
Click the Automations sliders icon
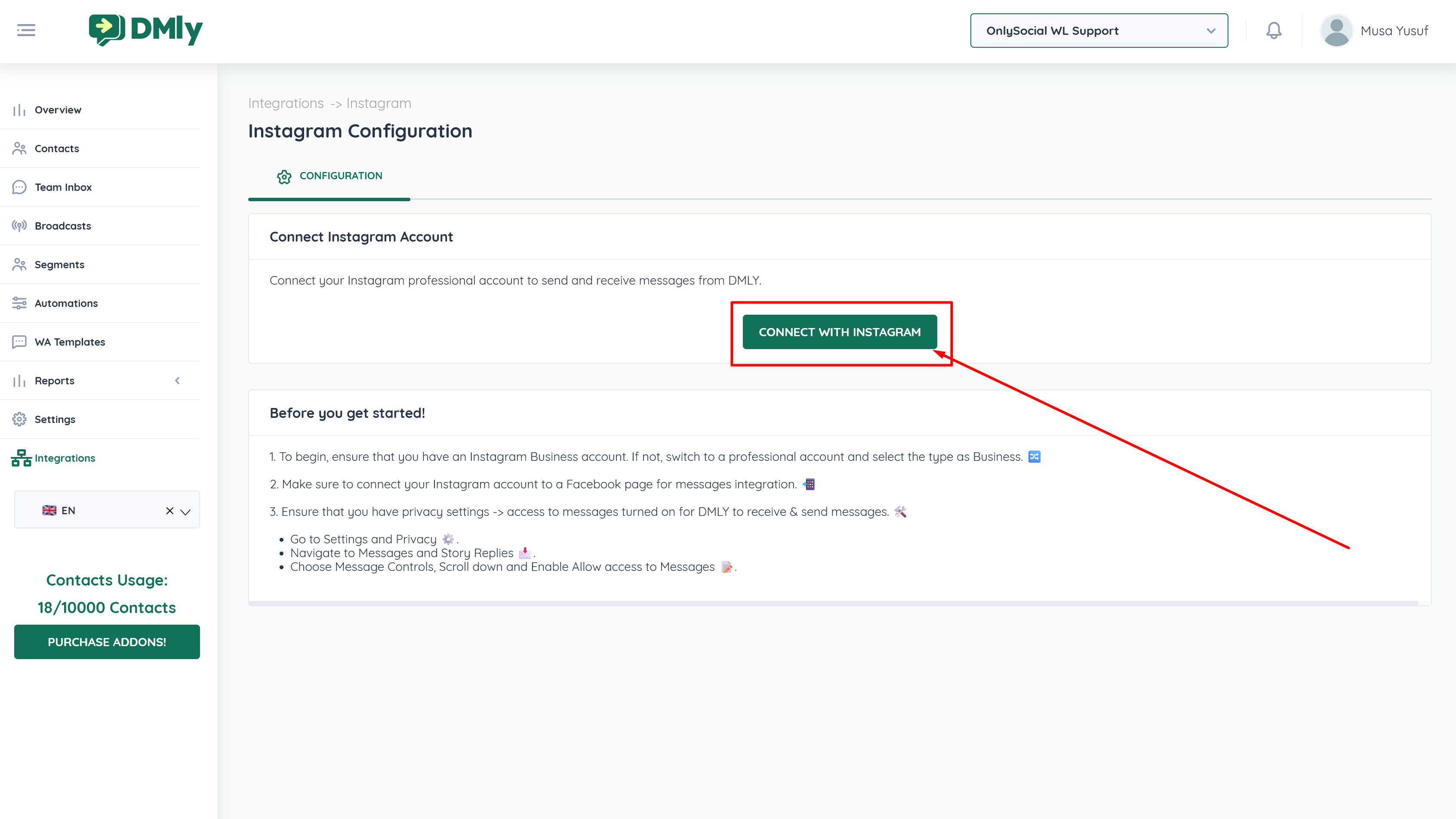19,304
